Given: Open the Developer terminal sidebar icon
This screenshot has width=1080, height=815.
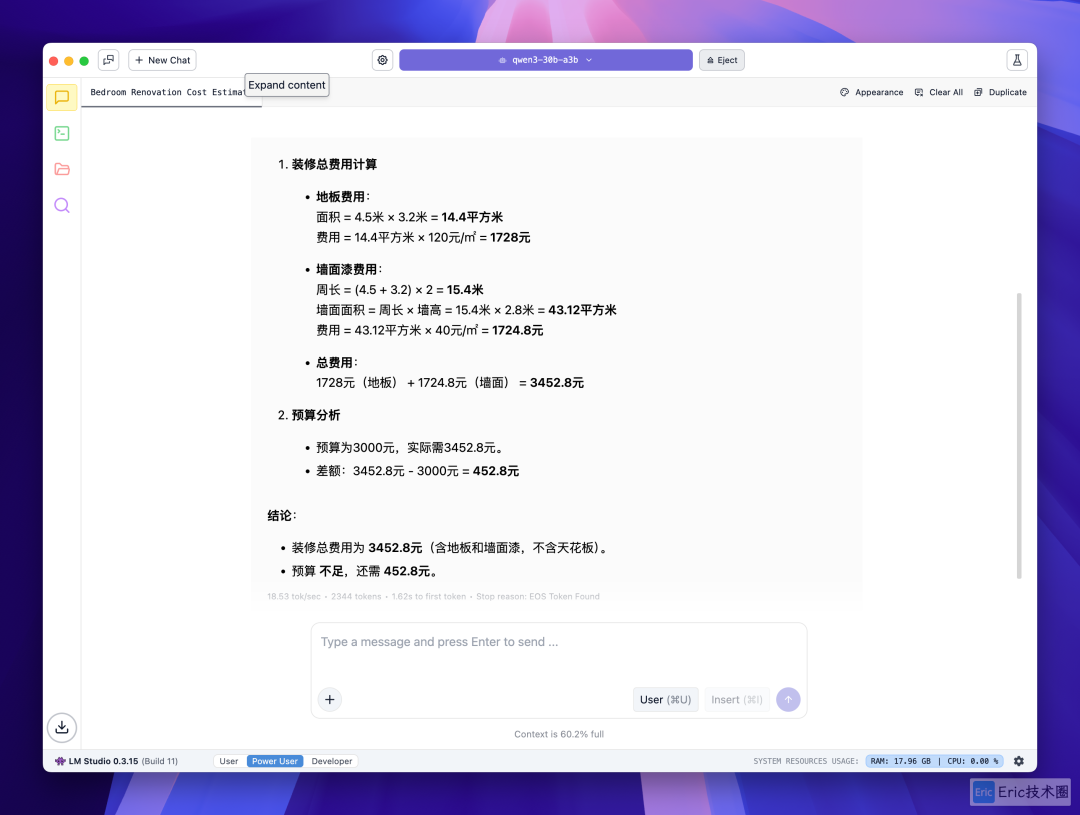Looking at the screenshot, I should pyautogui.click(x=62, y=133).
